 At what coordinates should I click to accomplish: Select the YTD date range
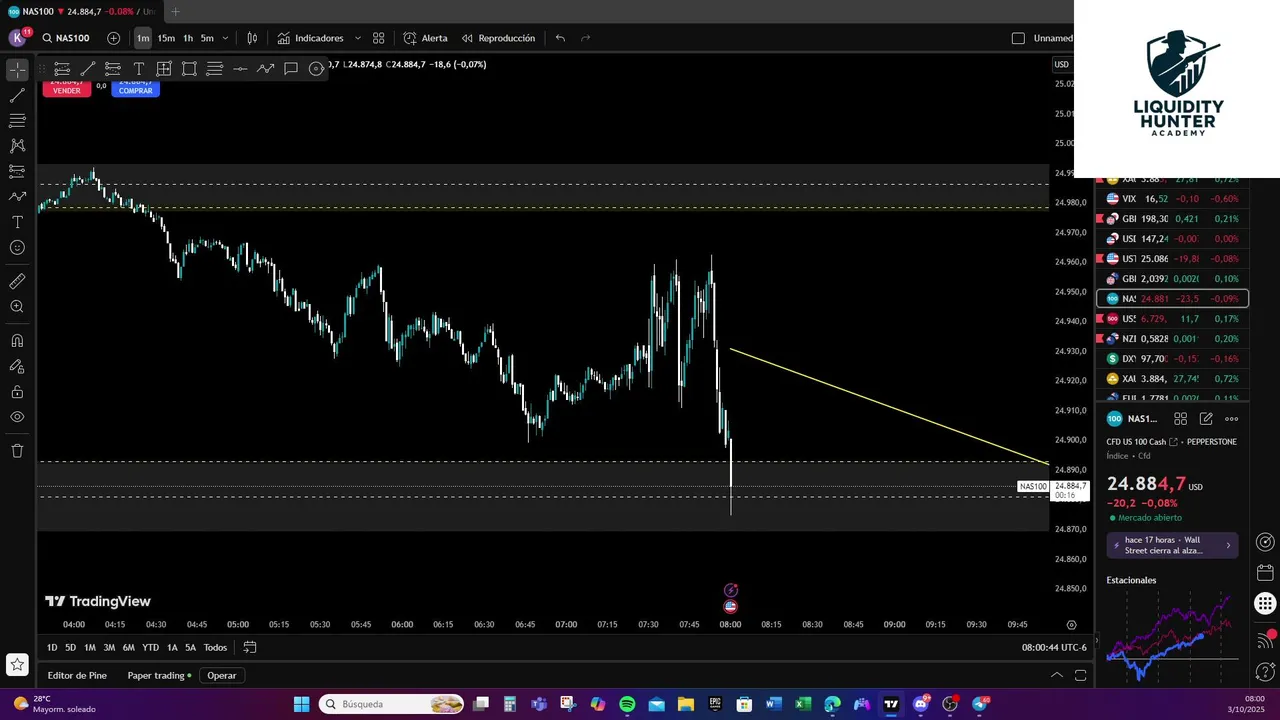[150, 647]
